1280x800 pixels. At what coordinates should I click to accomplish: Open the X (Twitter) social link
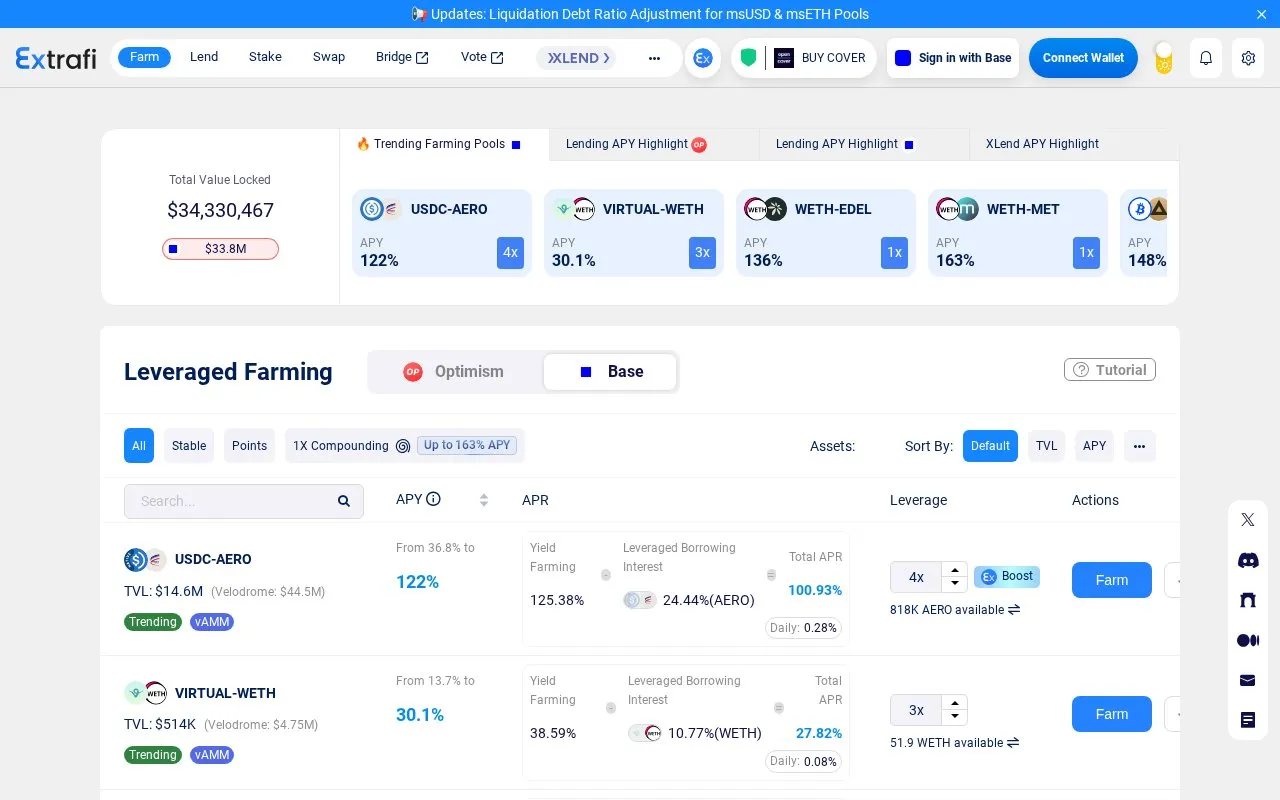(1248, 520)
